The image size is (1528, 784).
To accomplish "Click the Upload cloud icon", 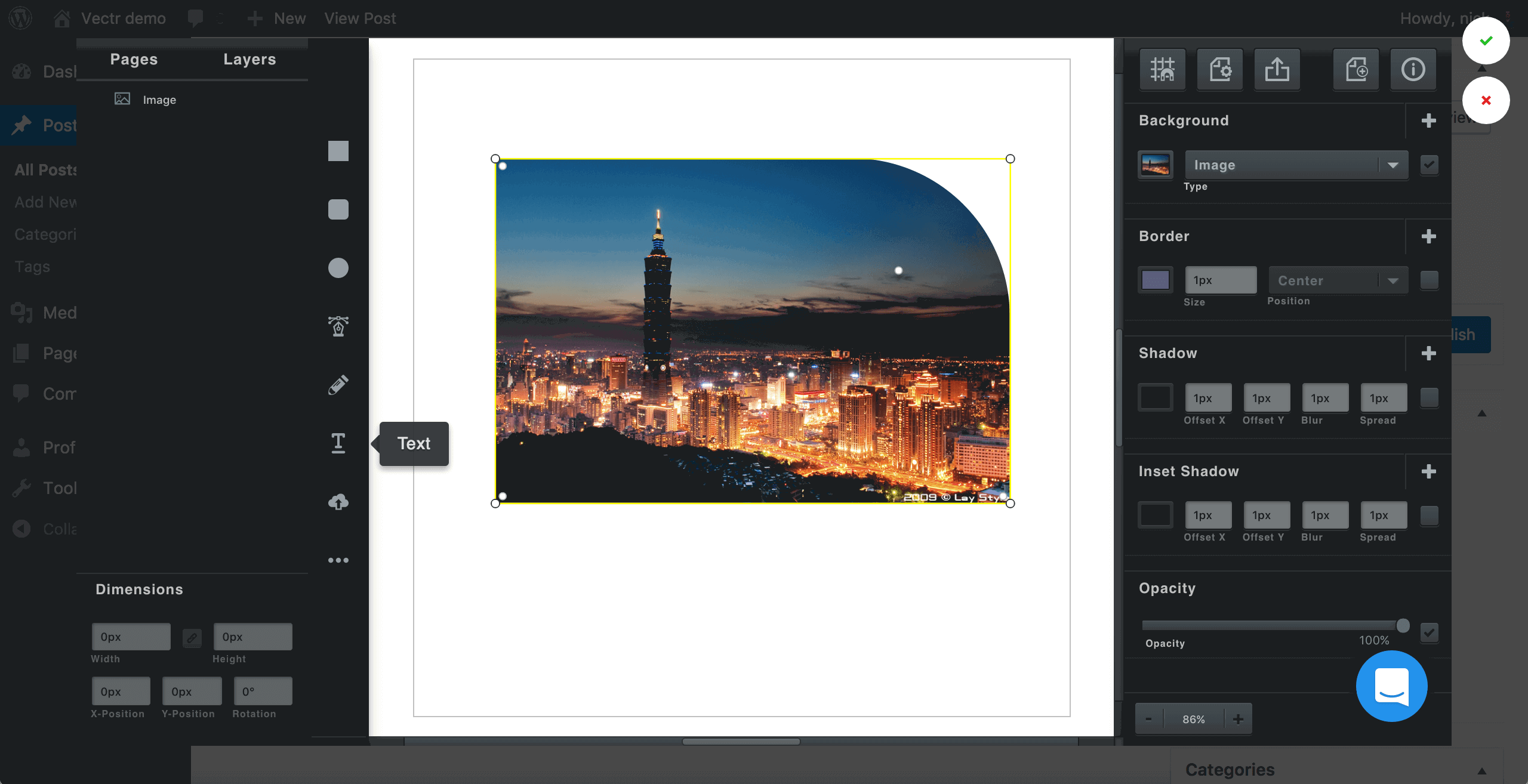I will (338, 502).
